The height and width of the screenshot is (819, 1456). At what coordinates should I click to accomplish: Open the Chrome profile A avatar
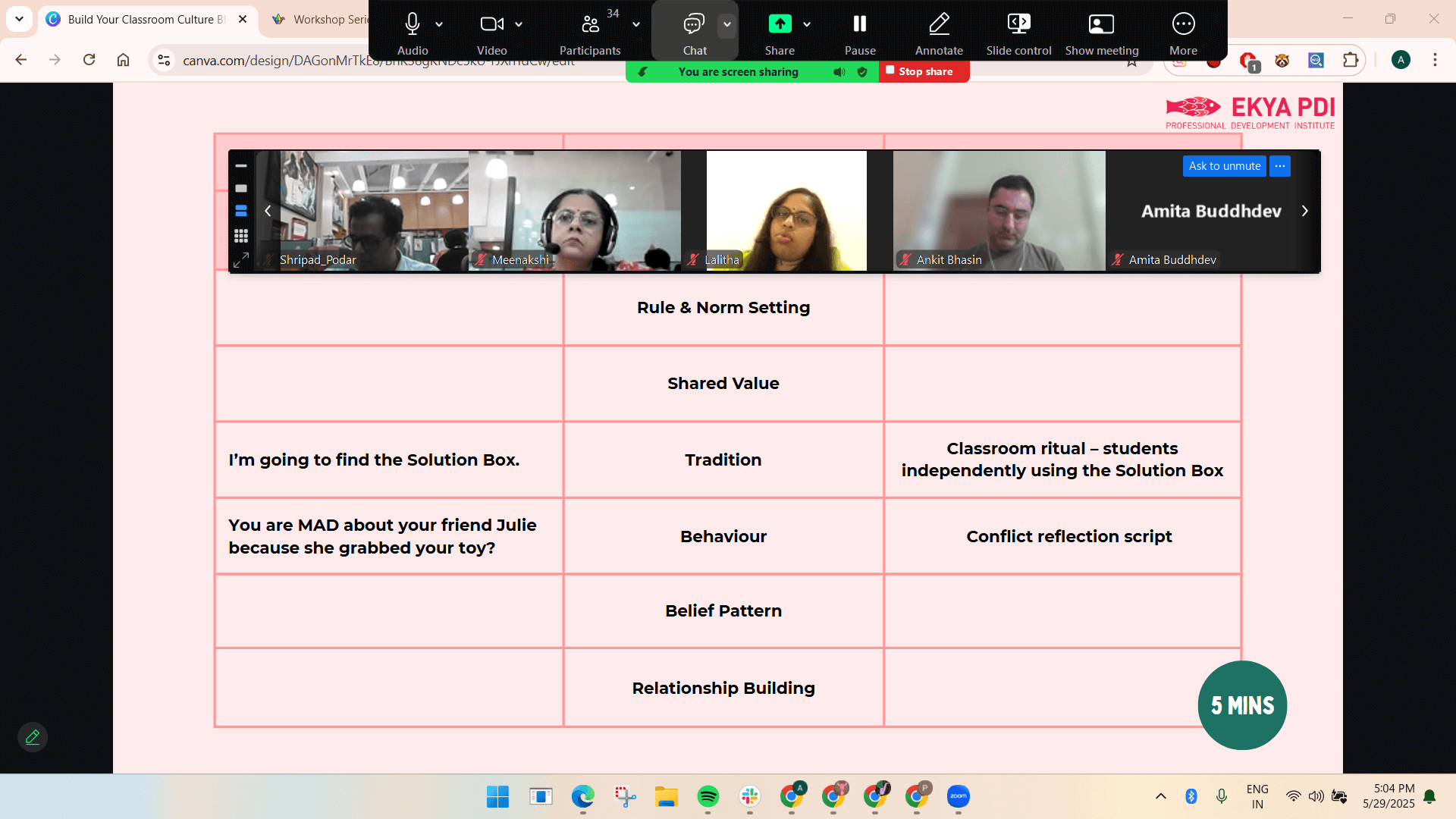pyautogui.click(x=1401, y=60)
